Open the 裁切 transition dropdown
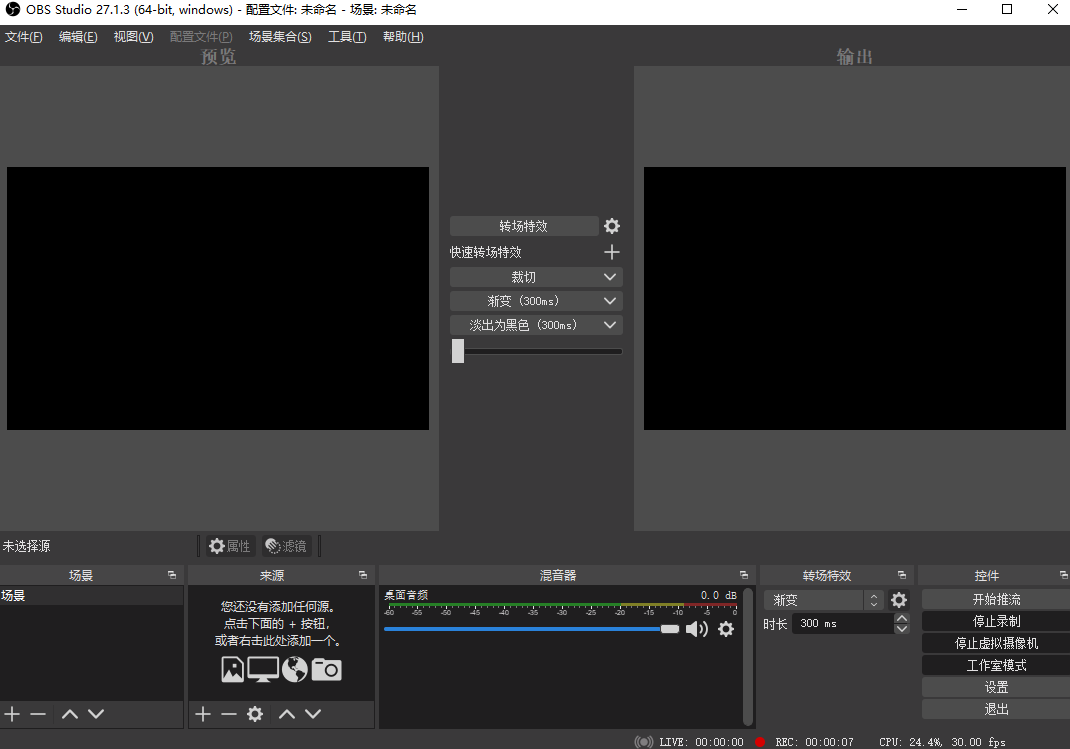This screenshot has height=749, width=1070. click(x=536, y=276)
